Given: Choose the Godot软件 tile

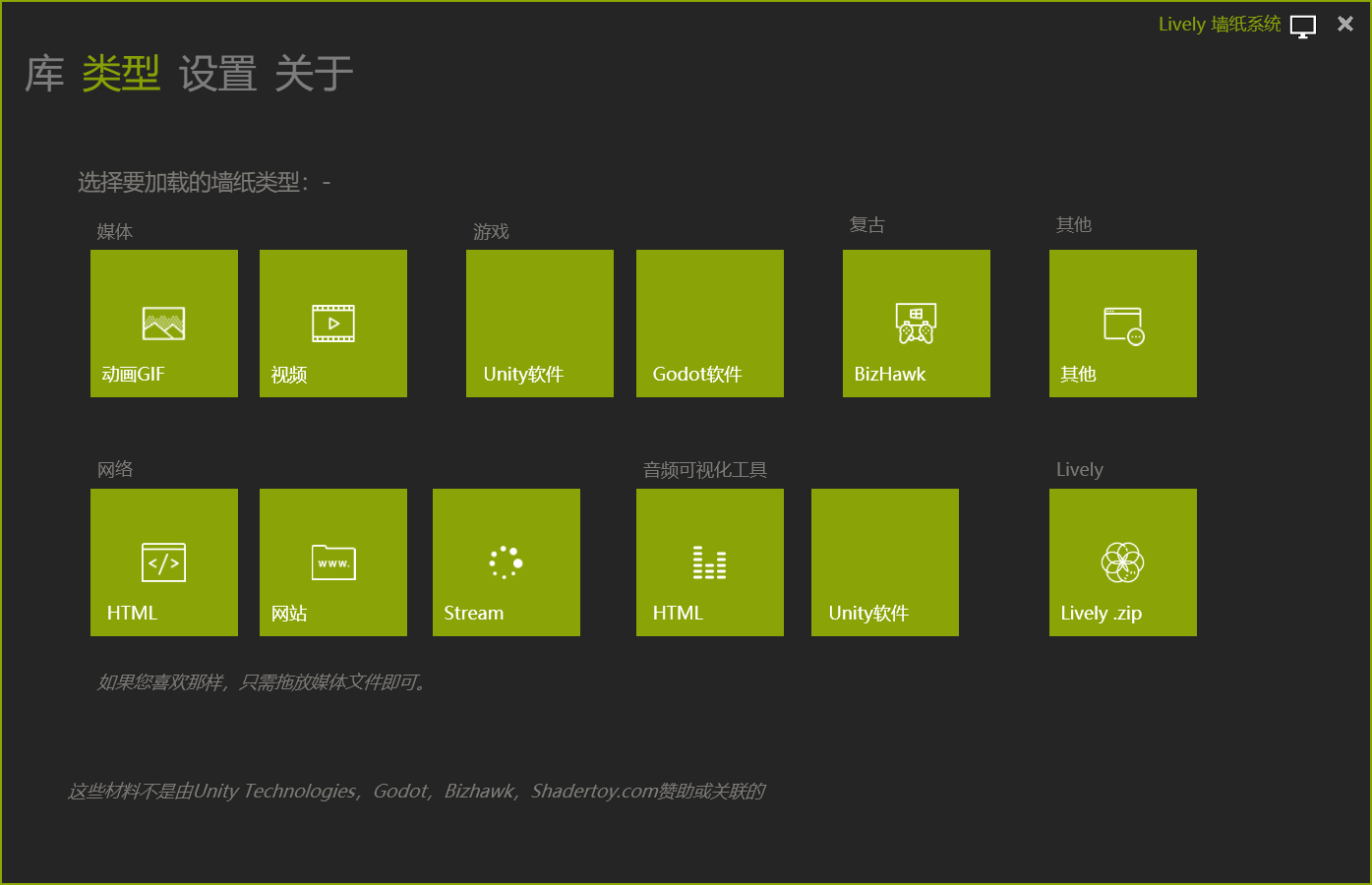Looking at the screenshot, I should point(710,324).
